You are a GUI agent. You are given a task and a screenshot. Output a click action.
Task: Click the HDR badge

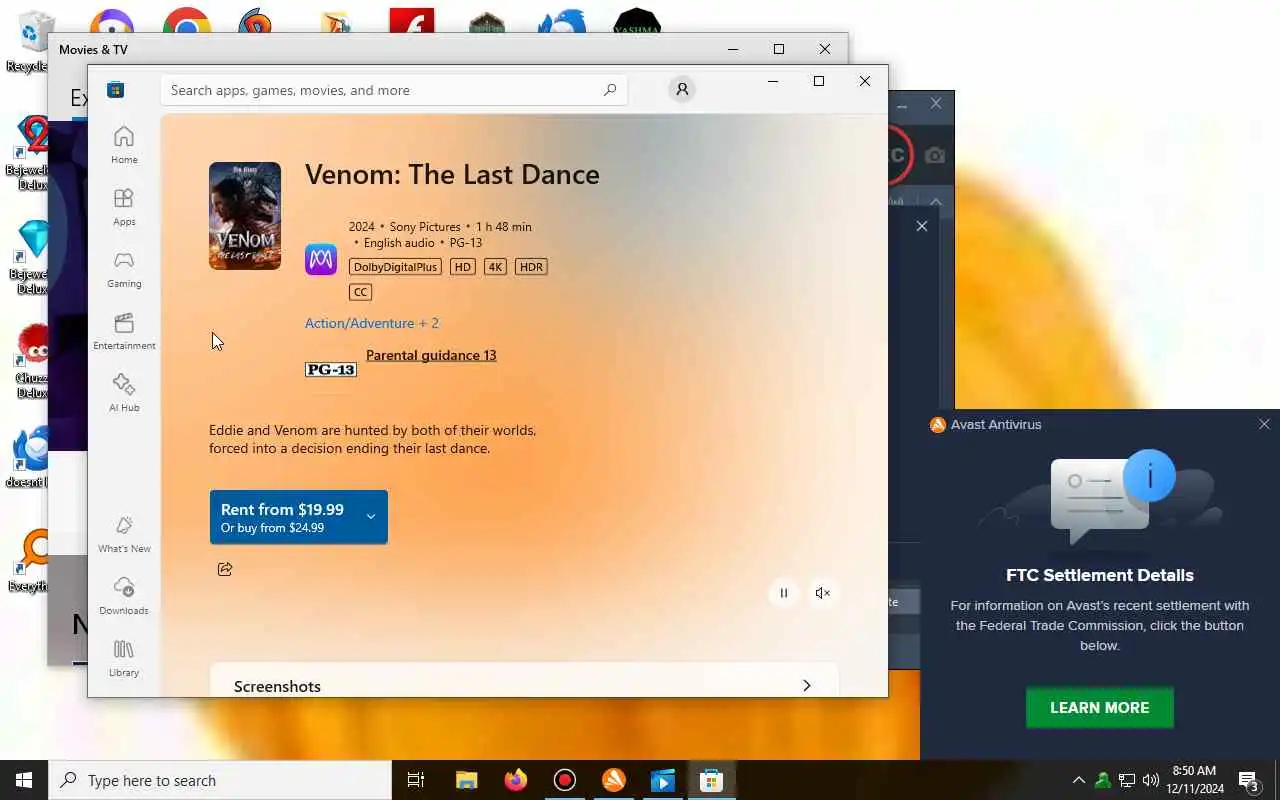point(531,267)
